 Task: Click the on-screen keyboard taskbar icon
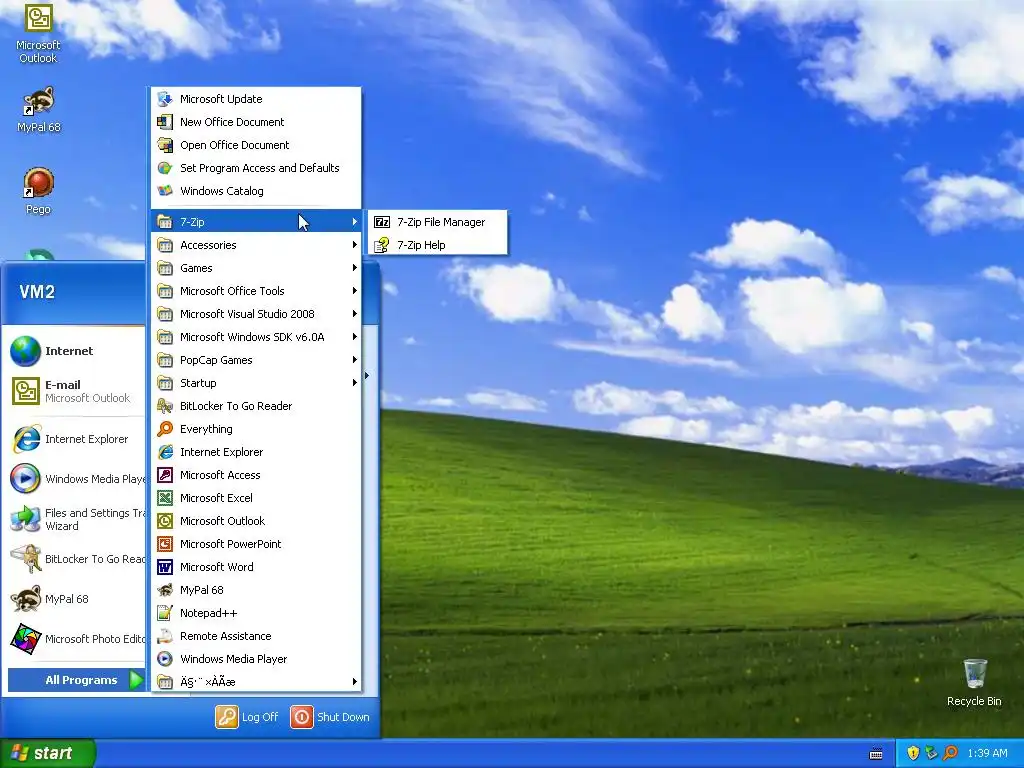point(876,754)
